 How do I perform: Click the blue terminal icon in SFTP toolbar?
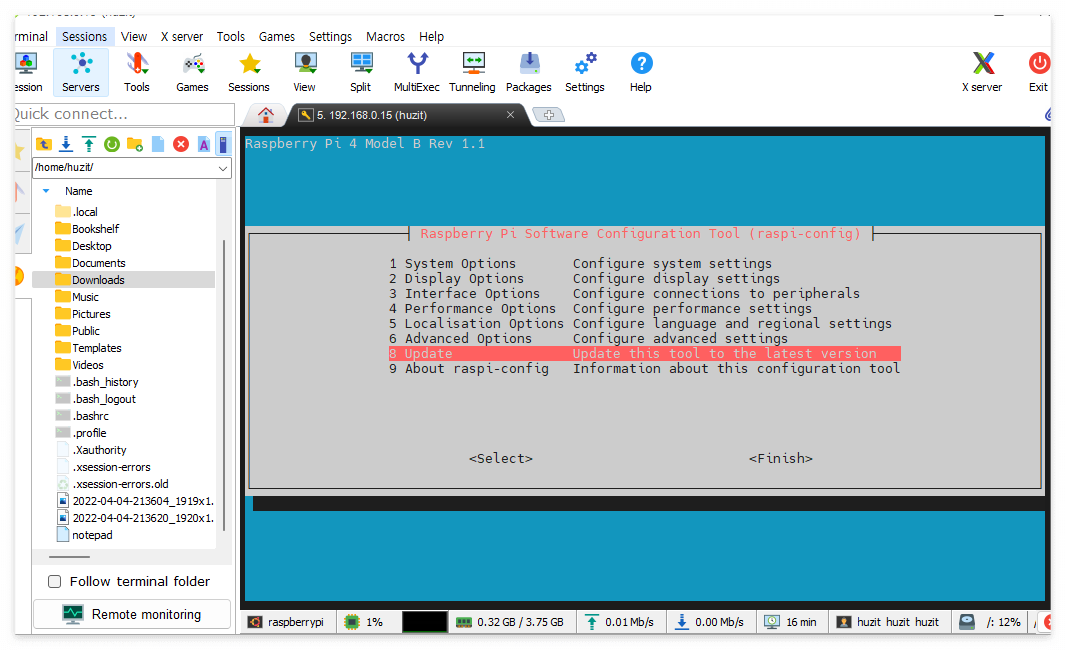coord(223,144)
